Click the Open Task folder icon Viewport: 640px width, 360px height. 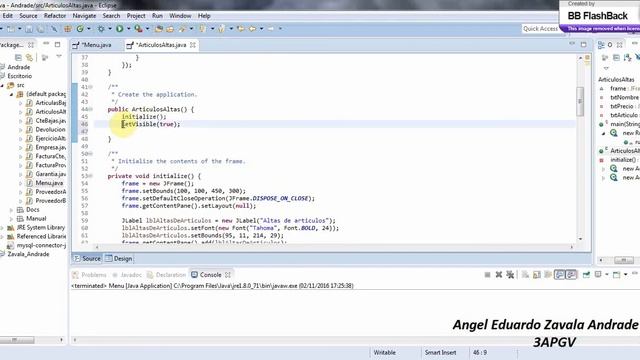click(170, 29)
